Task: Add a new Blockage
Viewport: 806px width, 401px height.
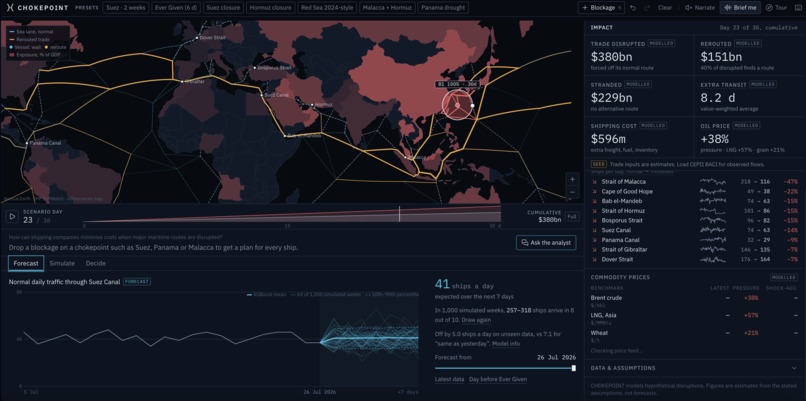Action: click(601, 8)
